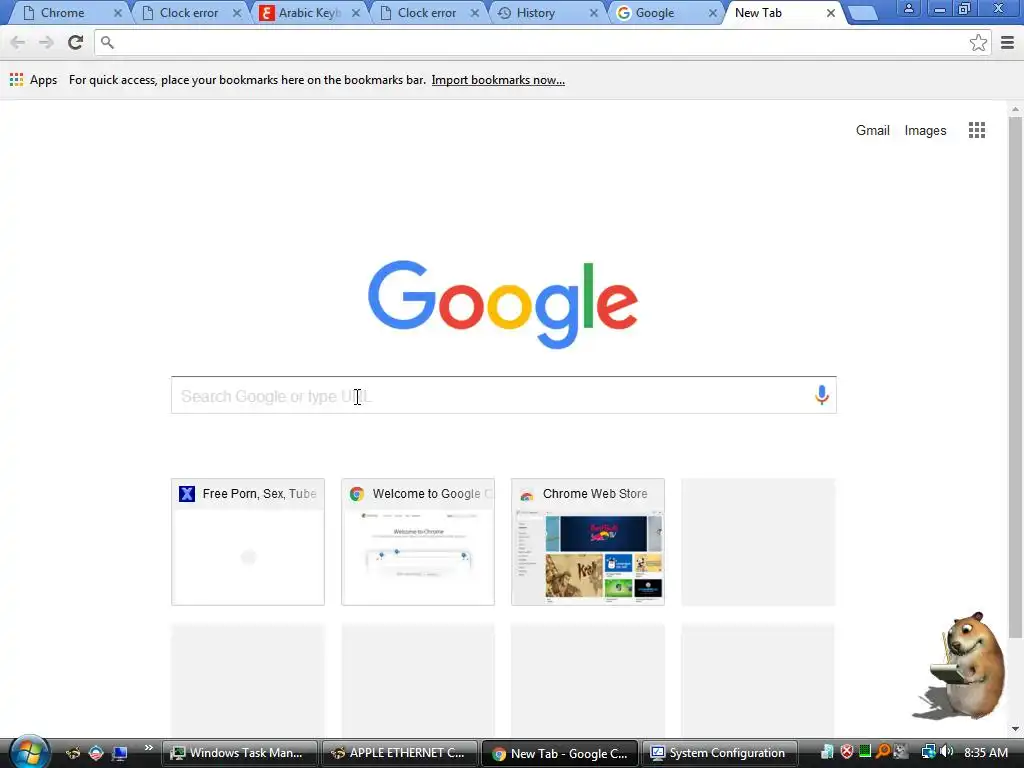Screen dimensions: 1024x768
Task: Open the Chrome hamburger menu
Action: tap(1007, 42)
